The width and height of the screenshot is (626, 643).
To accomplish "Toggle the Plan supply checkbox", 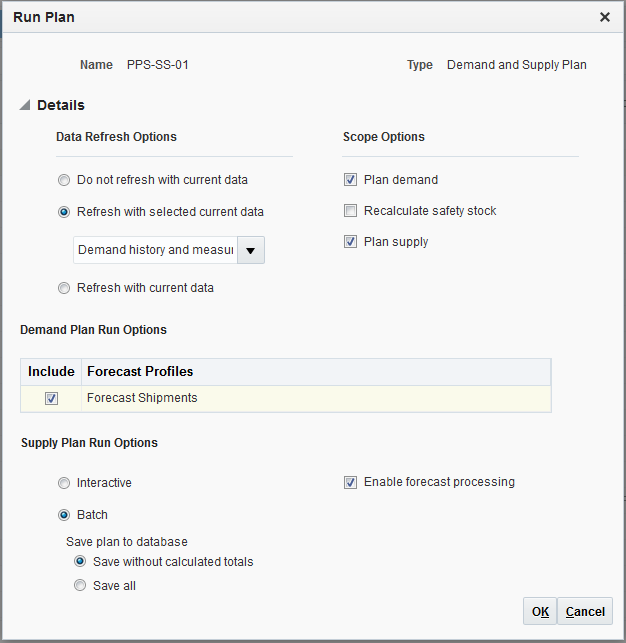I will [x=350, y=242].
